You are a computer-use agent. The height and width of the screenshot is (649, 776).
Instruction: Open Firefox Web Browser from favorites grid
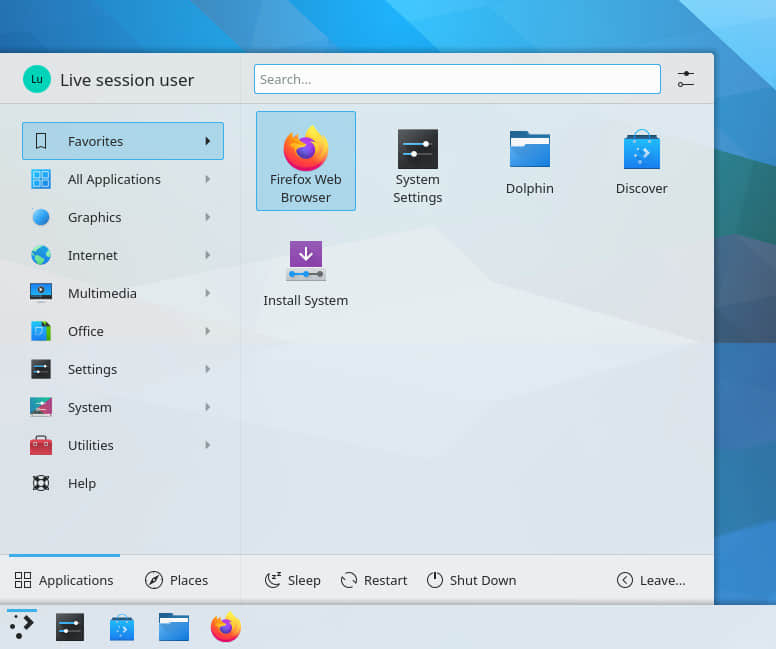306,160
